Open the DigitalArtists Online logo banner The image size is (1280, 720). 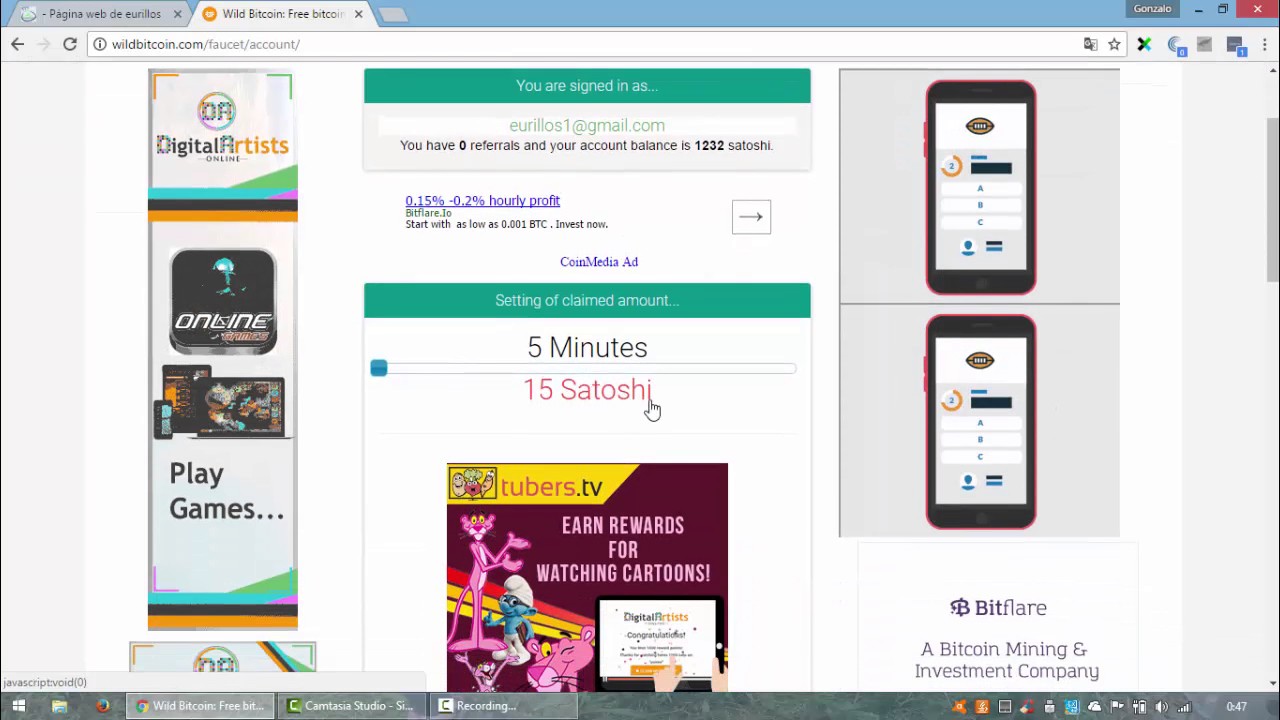[222, 128]
